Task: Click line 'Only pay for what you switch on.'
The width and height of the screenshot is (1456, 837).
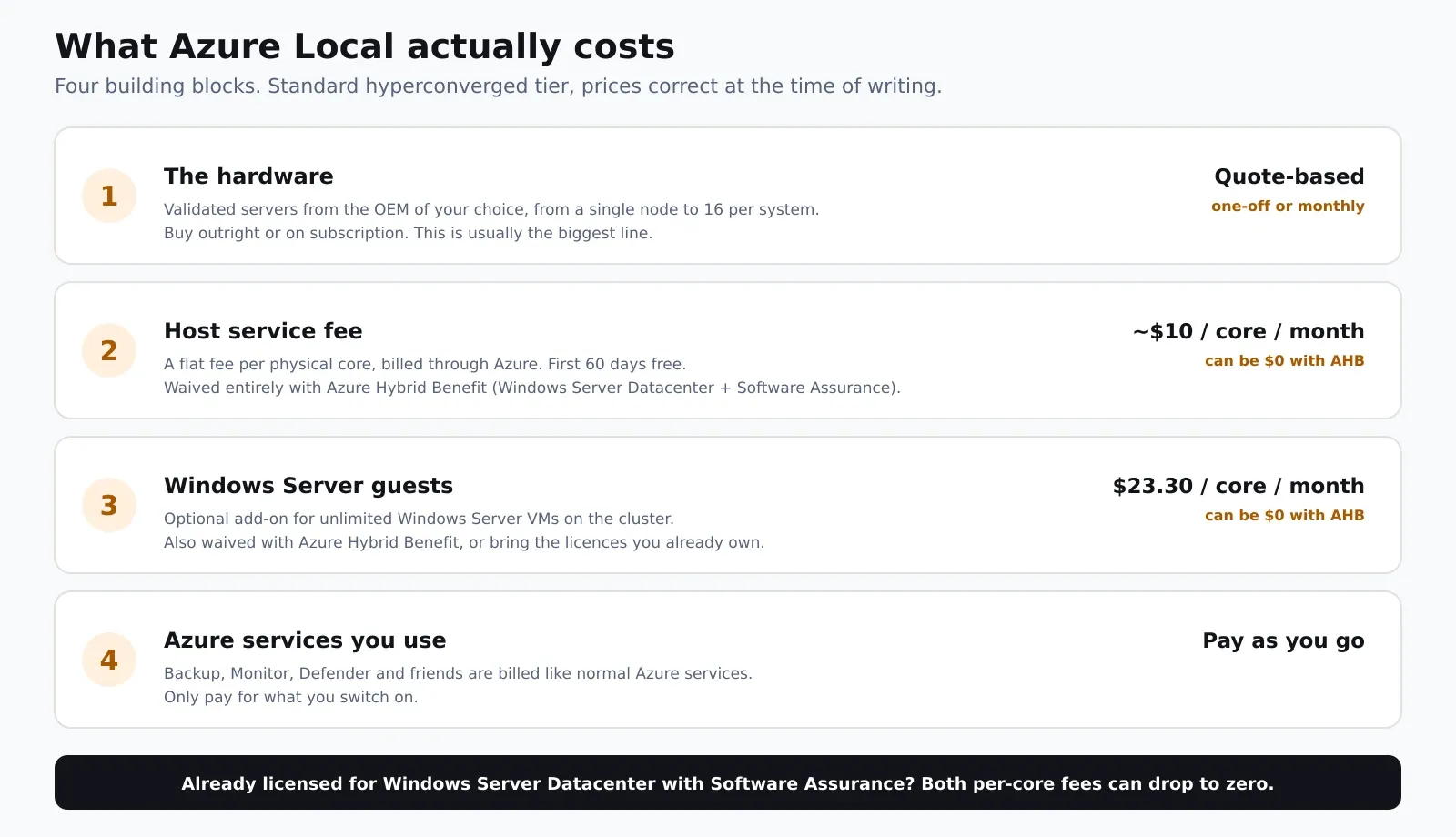Action: coord(291,697)
